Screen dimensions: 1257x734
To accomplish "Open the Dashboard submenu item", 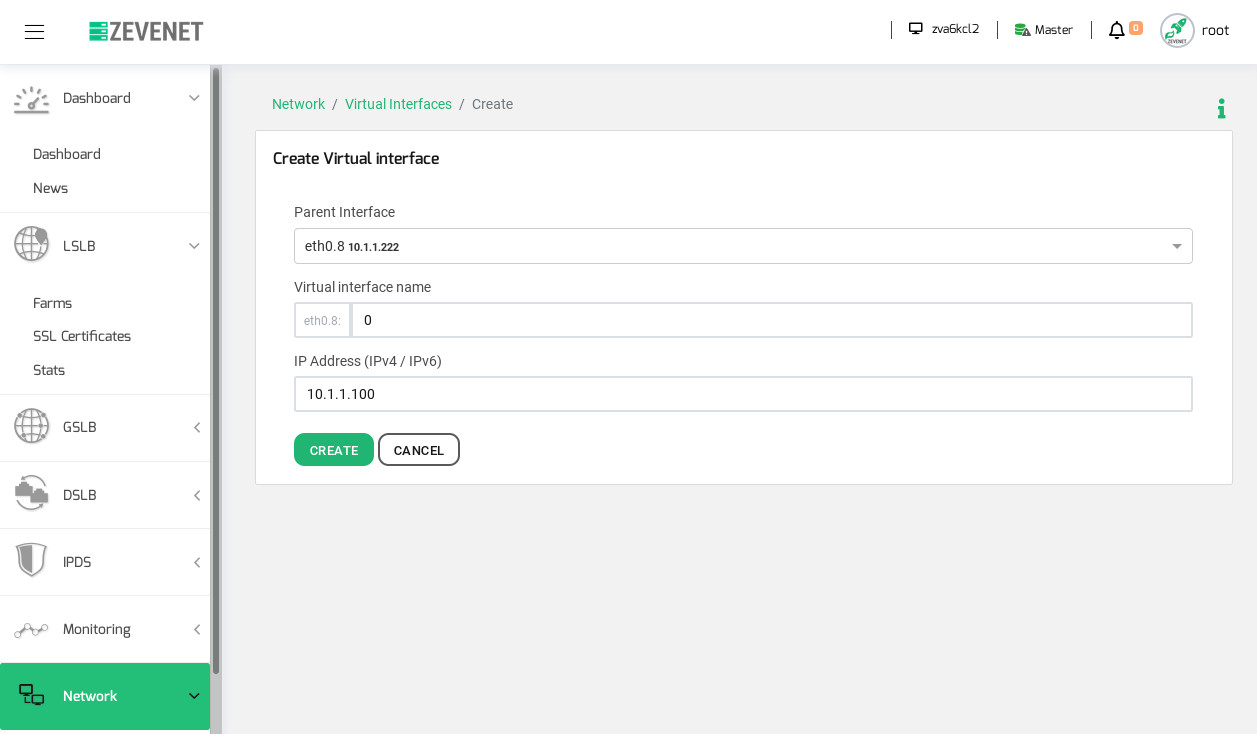I will [x=67, y=154].
